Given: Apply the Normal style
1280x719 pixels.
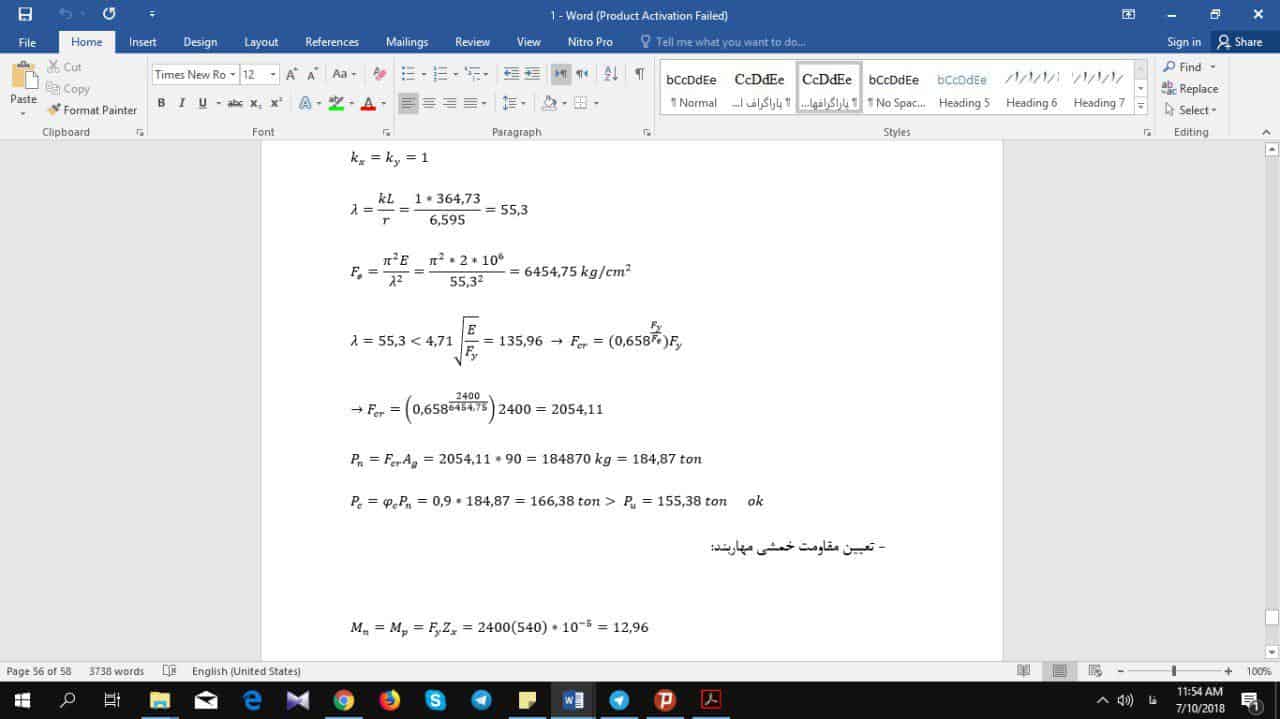Looking at the screenshot, I should point(693,89).
